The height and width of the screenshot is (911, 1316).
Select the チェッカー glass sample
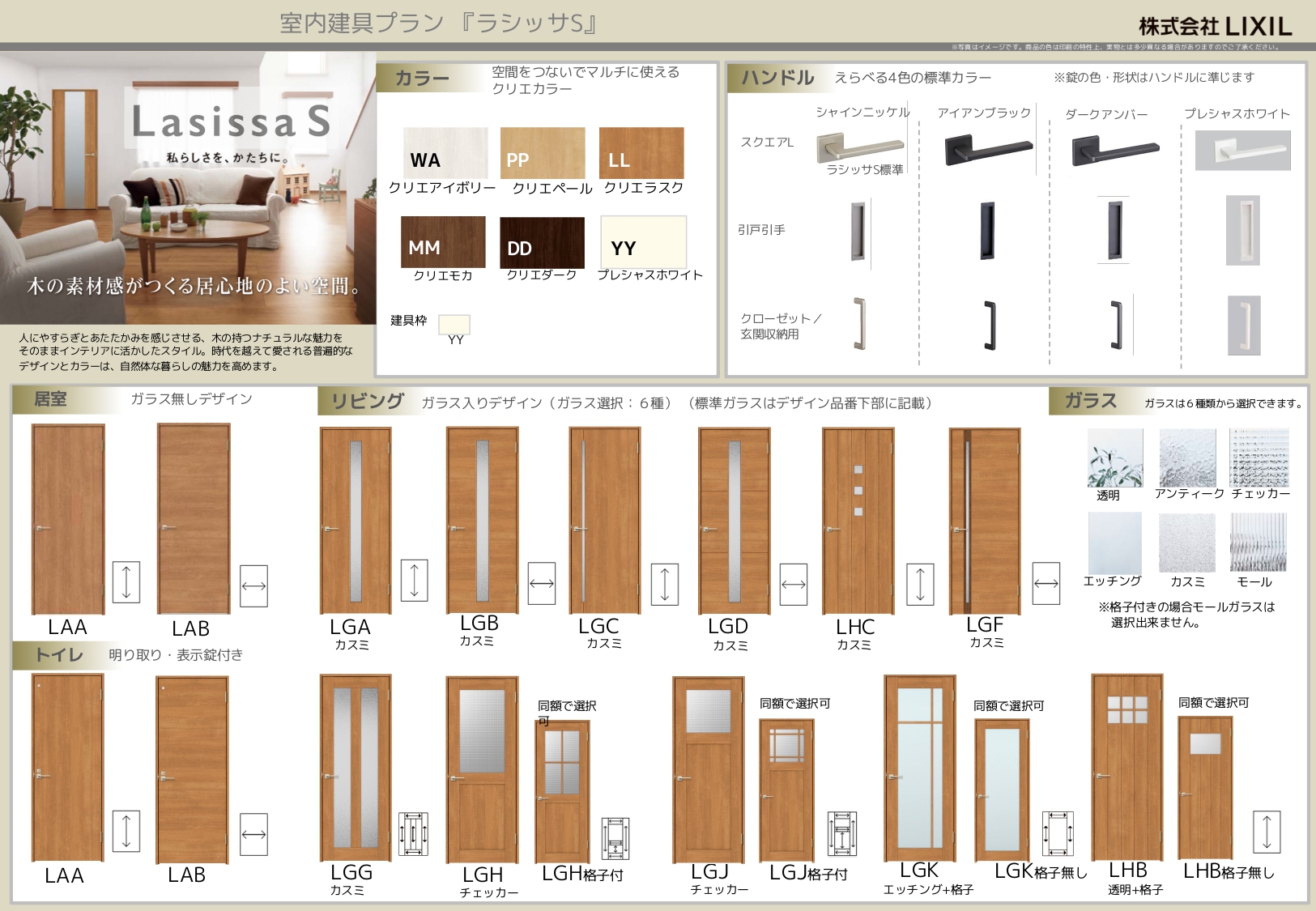click(1259, 458)
